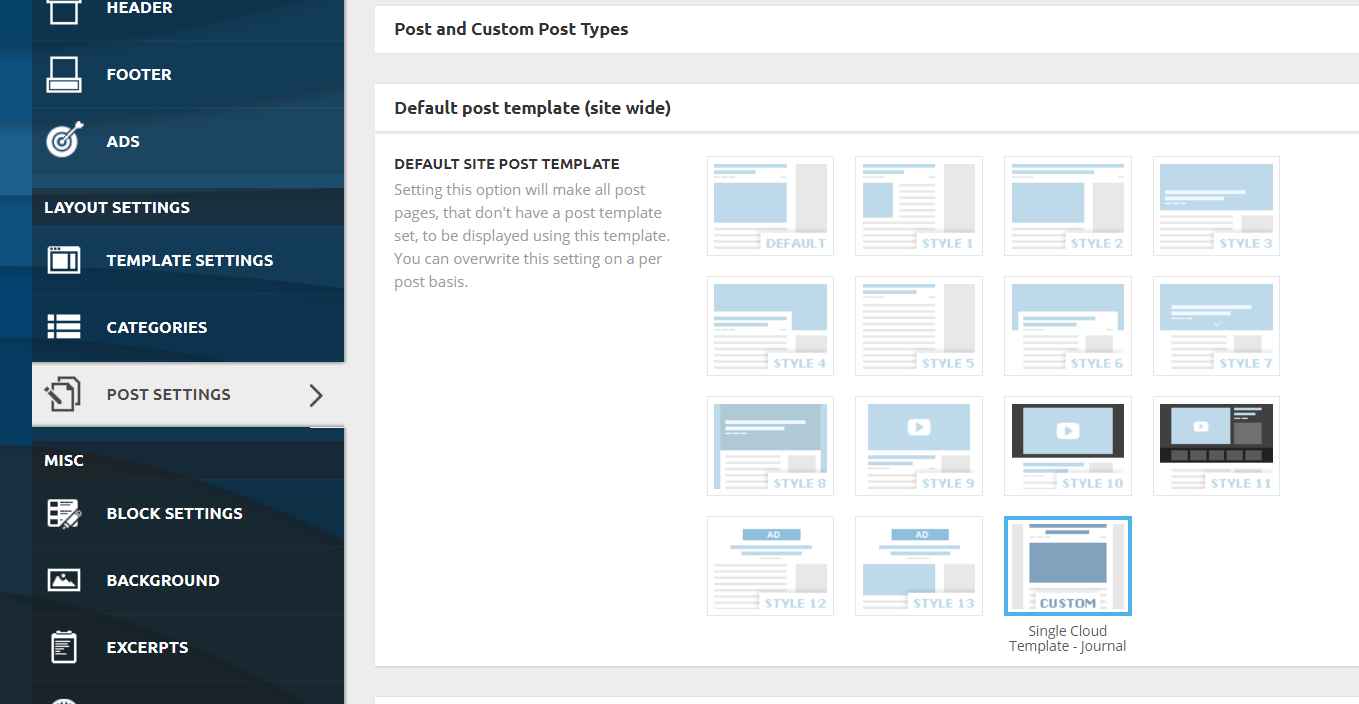Click the Background image icon
This screenshot has width=1359, height=704.
(64, 580)
